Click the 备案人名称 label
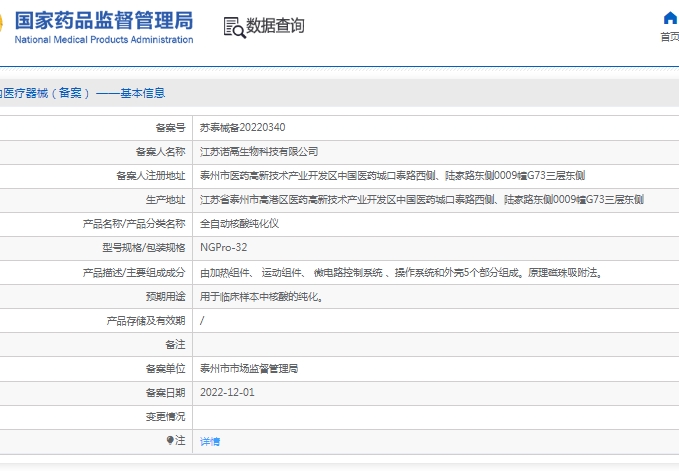Viewport: 679px width, 471px height. [160, 152]
